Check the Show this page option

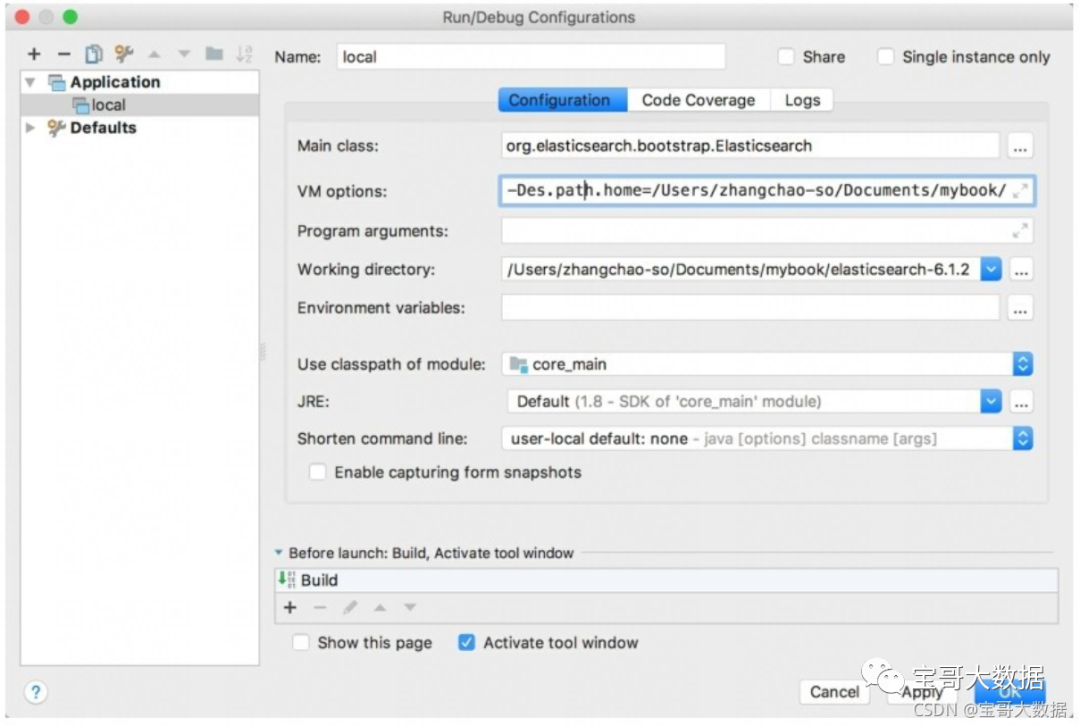(x=301, y=643)
